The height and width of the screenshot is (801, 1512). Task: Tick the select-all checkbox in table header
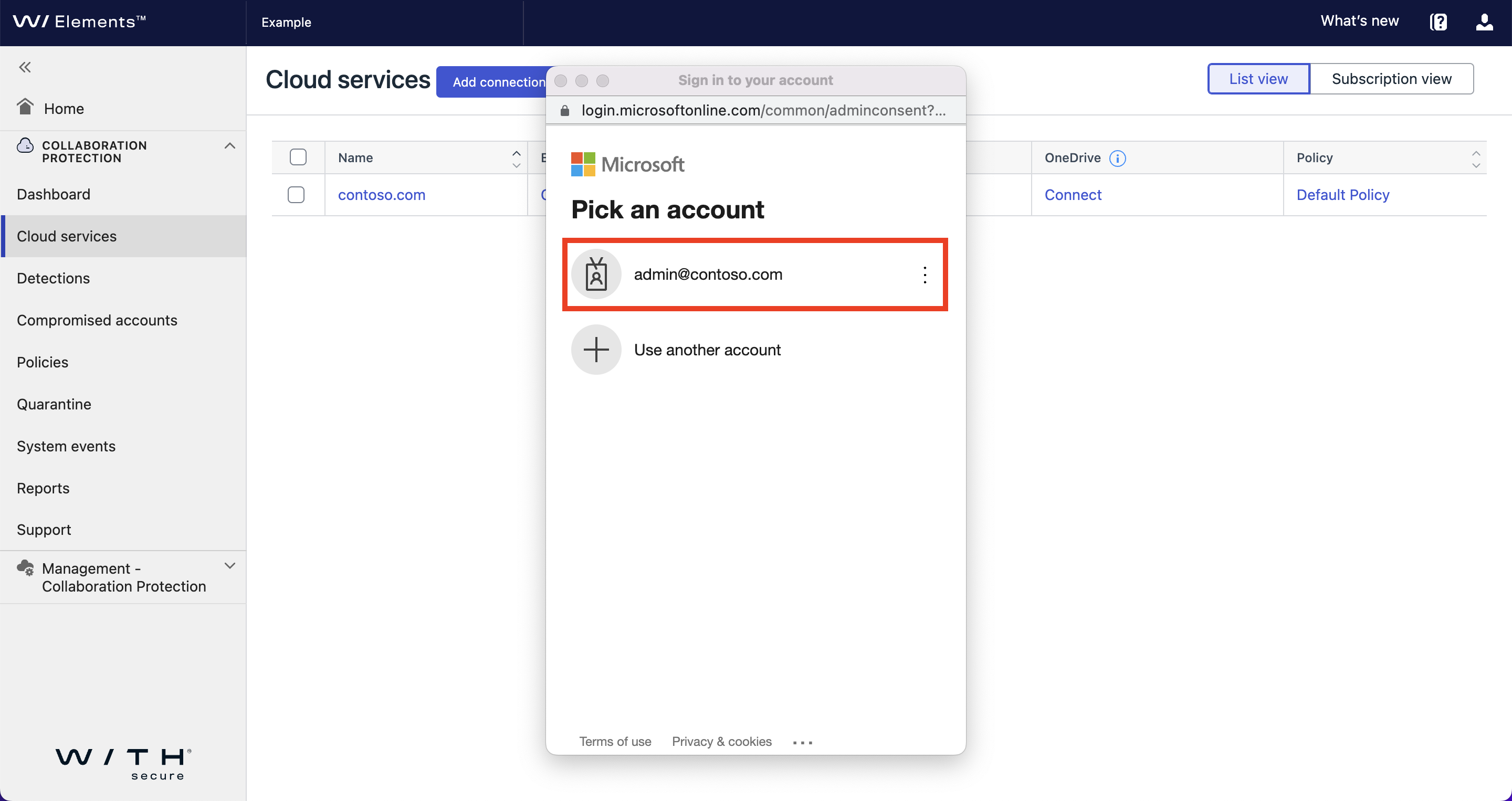[x=298, y=157]
